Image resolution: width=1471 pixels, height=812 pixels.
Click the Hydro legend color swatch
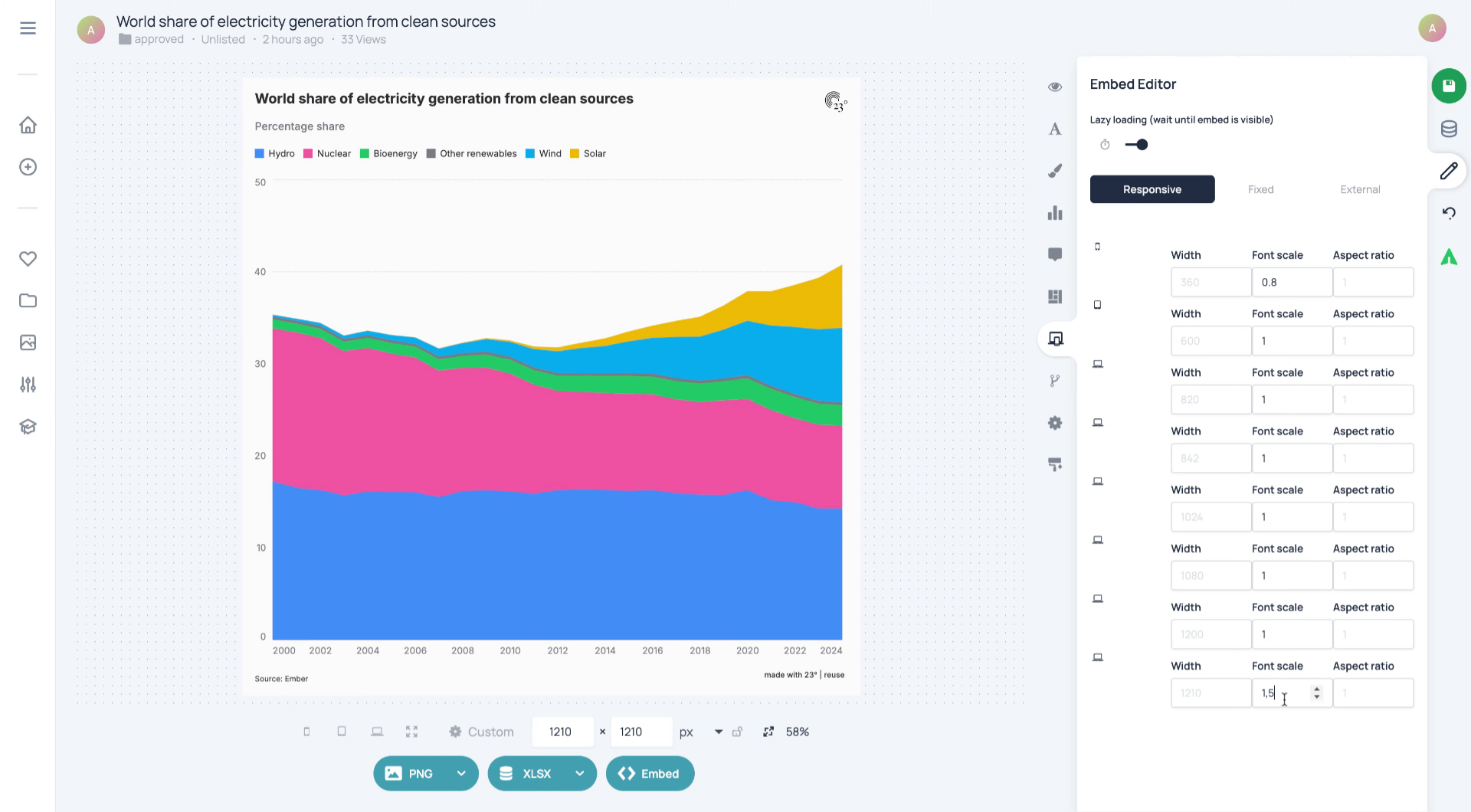click(260, 153)
